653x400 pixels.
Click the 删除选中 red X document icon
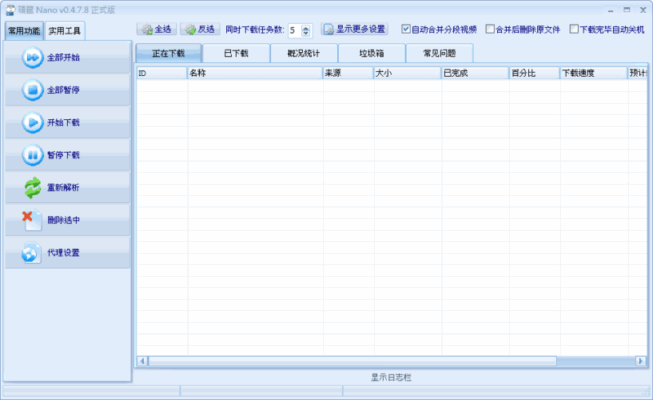(x=32, y=220)
